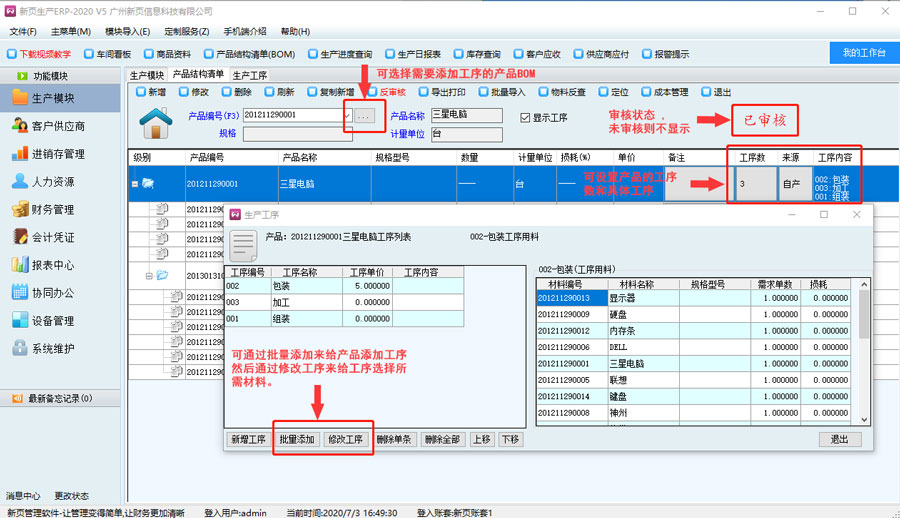This screenshot has width=900, height=518.
Task: Open the 主菜单(M) menu
Action: pos(71,32)
